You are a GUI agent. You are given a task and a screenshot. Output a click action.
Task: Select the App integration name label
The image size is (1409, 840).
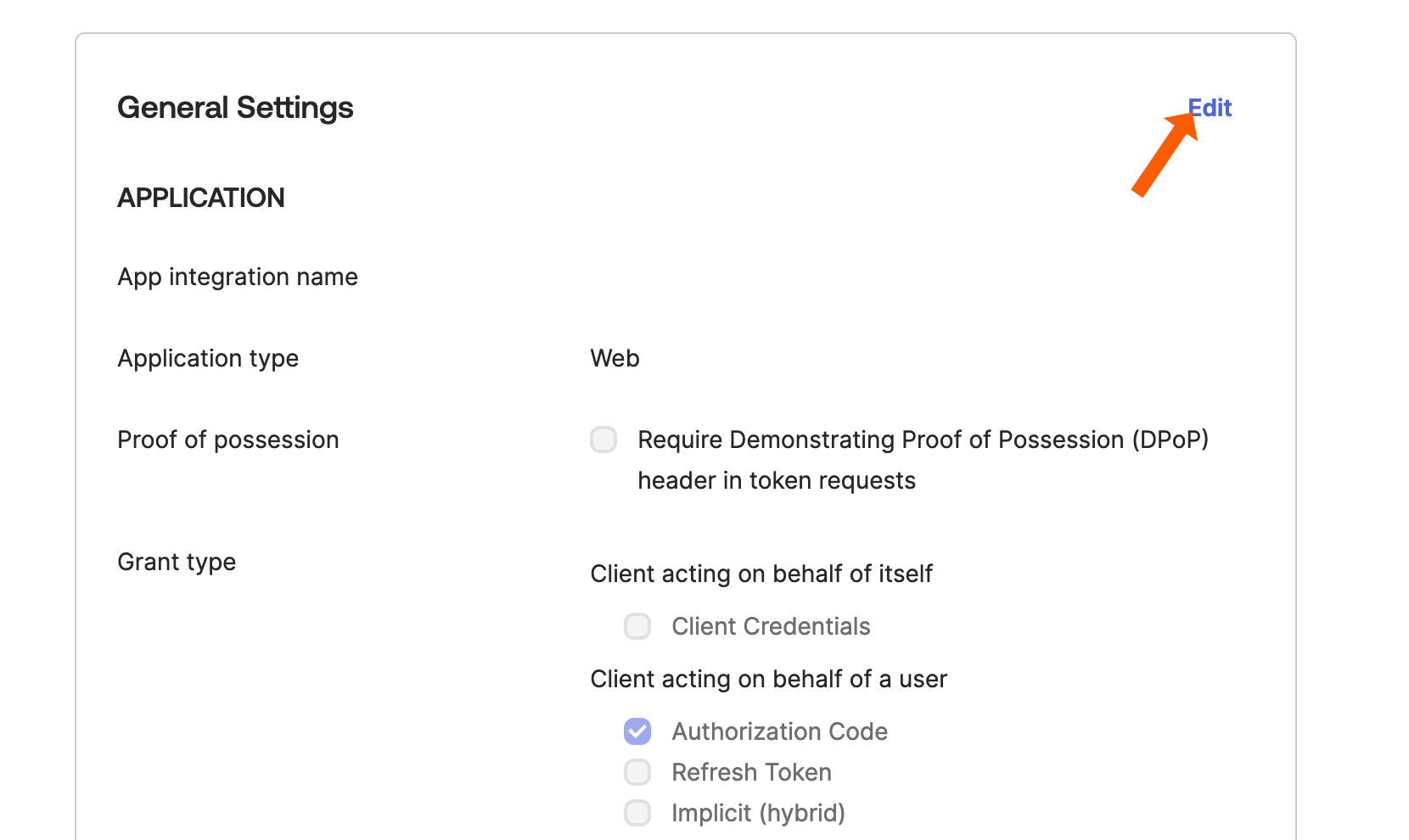pyautogui.click(x=238, y=277)
